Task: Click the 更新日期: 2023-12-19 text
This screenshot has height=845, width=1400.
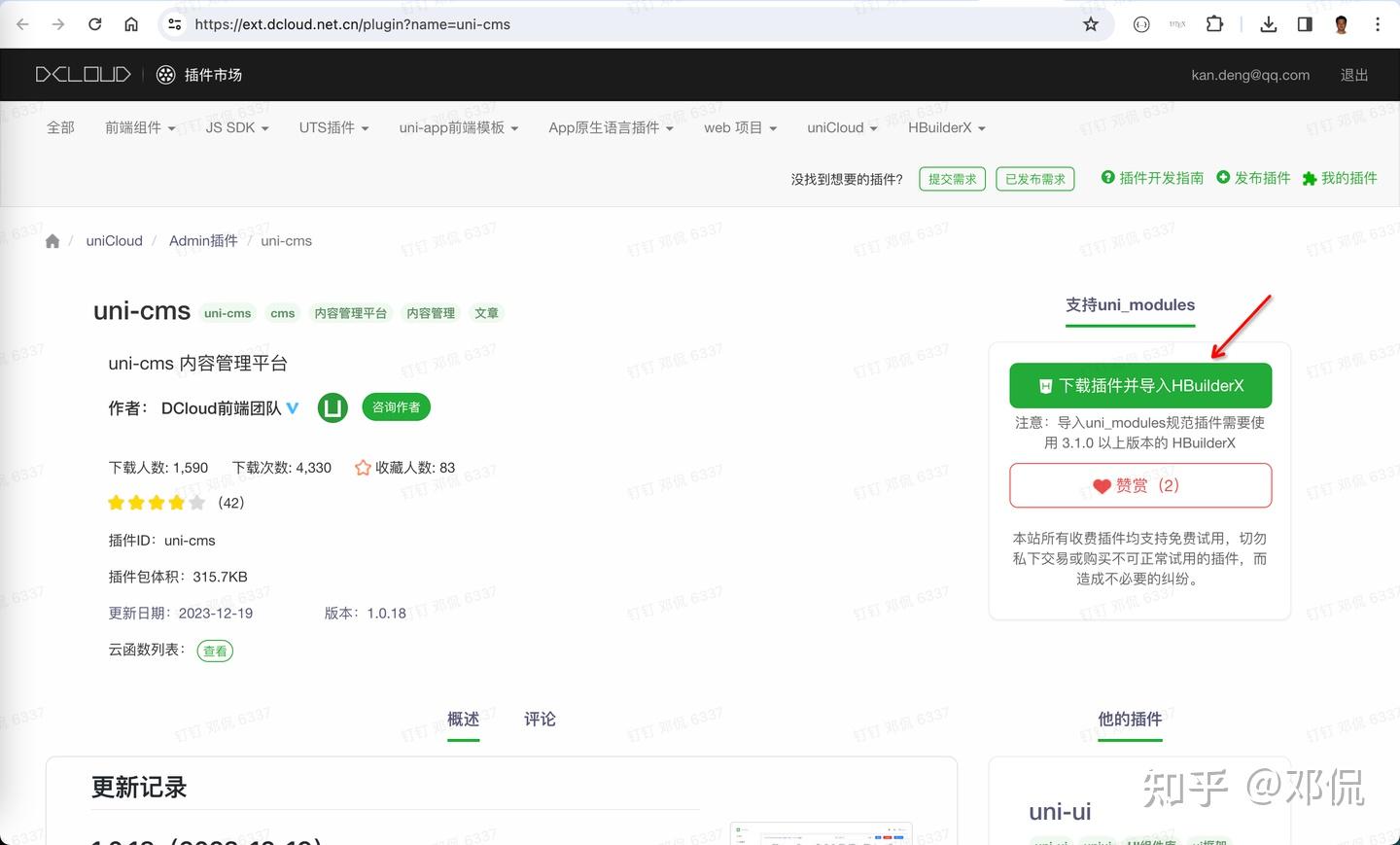Action: [x=181, y=614]
